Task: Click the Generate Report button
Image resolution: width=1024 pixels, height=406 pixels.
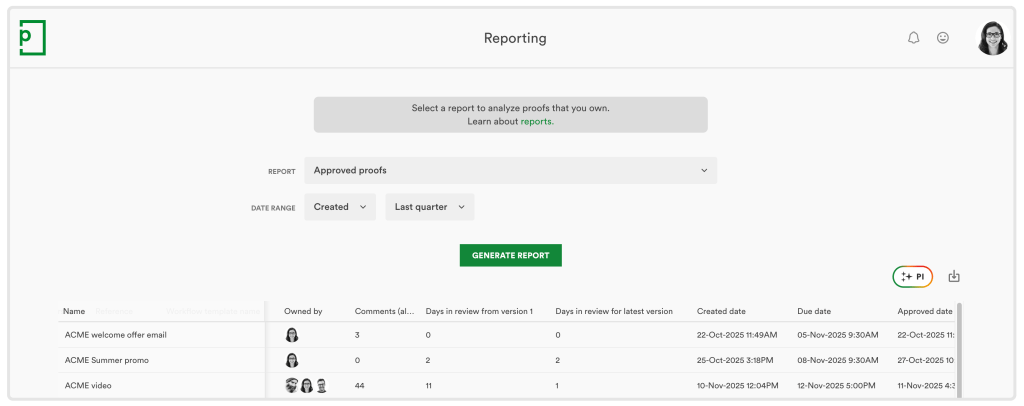Action: coord(510,255)
